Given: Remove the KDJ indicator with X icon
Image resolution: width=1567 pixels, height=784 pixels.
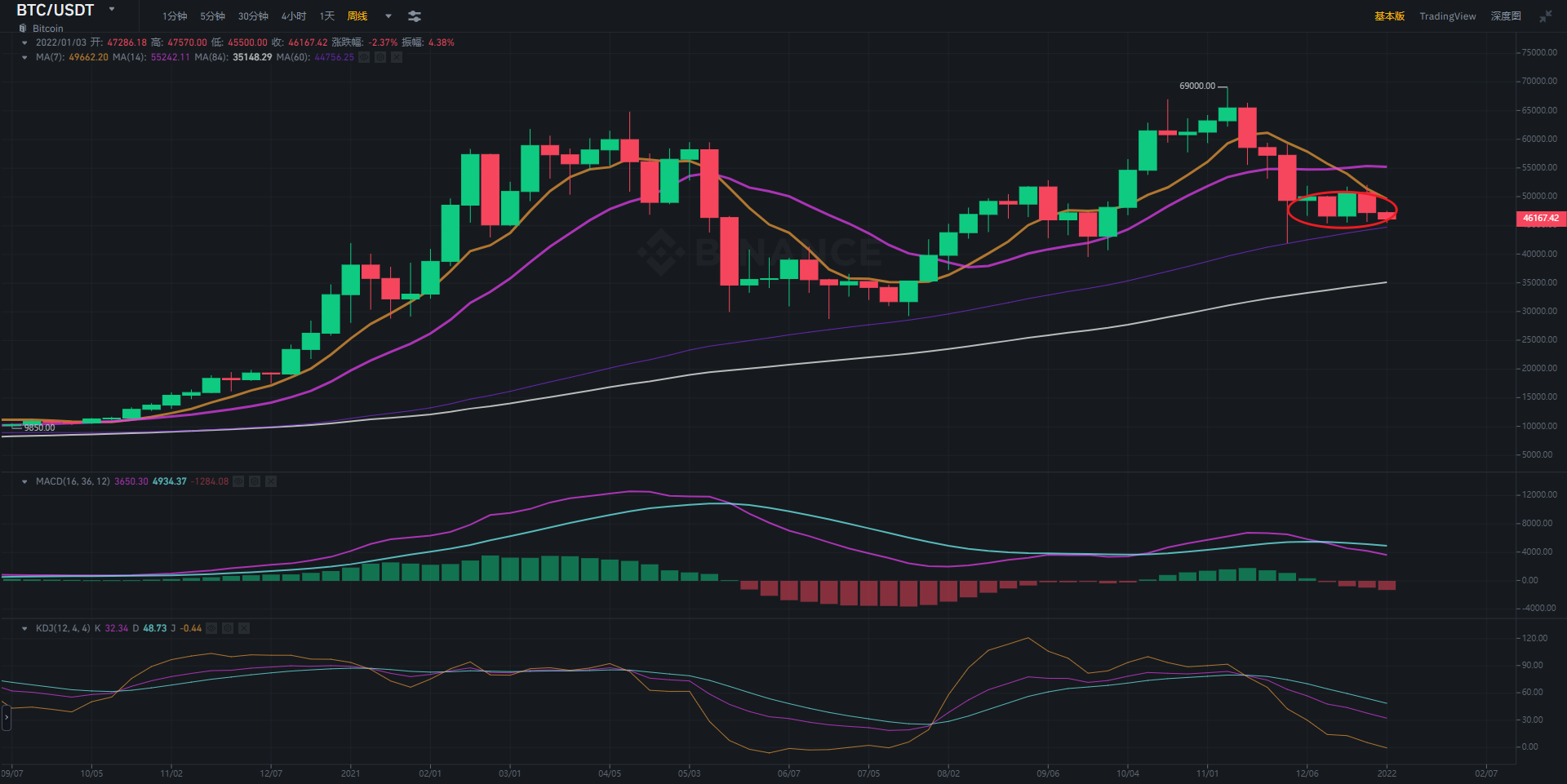Looking at the screenshot, I should coord(244,628).
